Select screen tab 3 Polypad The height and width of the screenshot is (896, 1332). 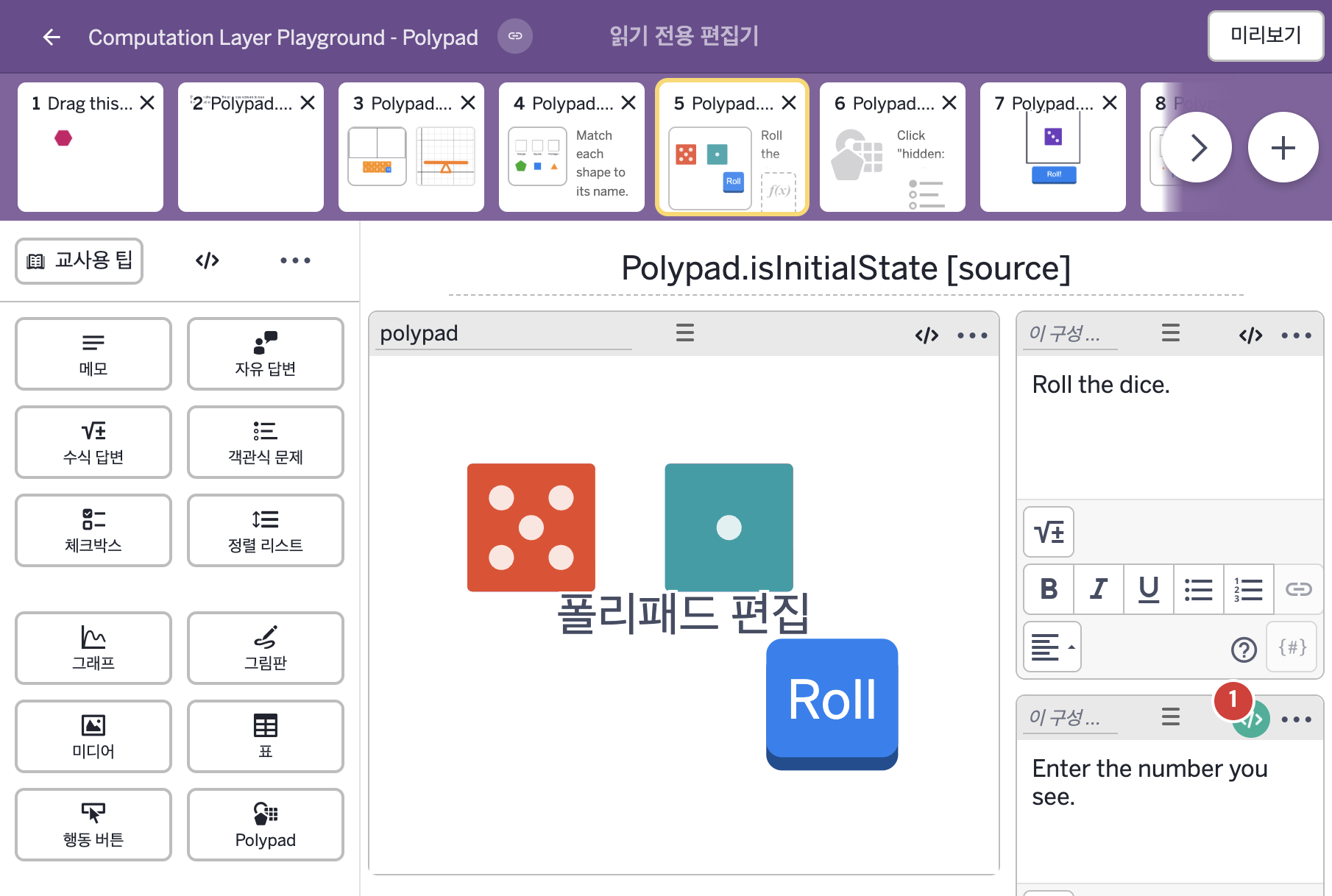click(x=411, y=147)
